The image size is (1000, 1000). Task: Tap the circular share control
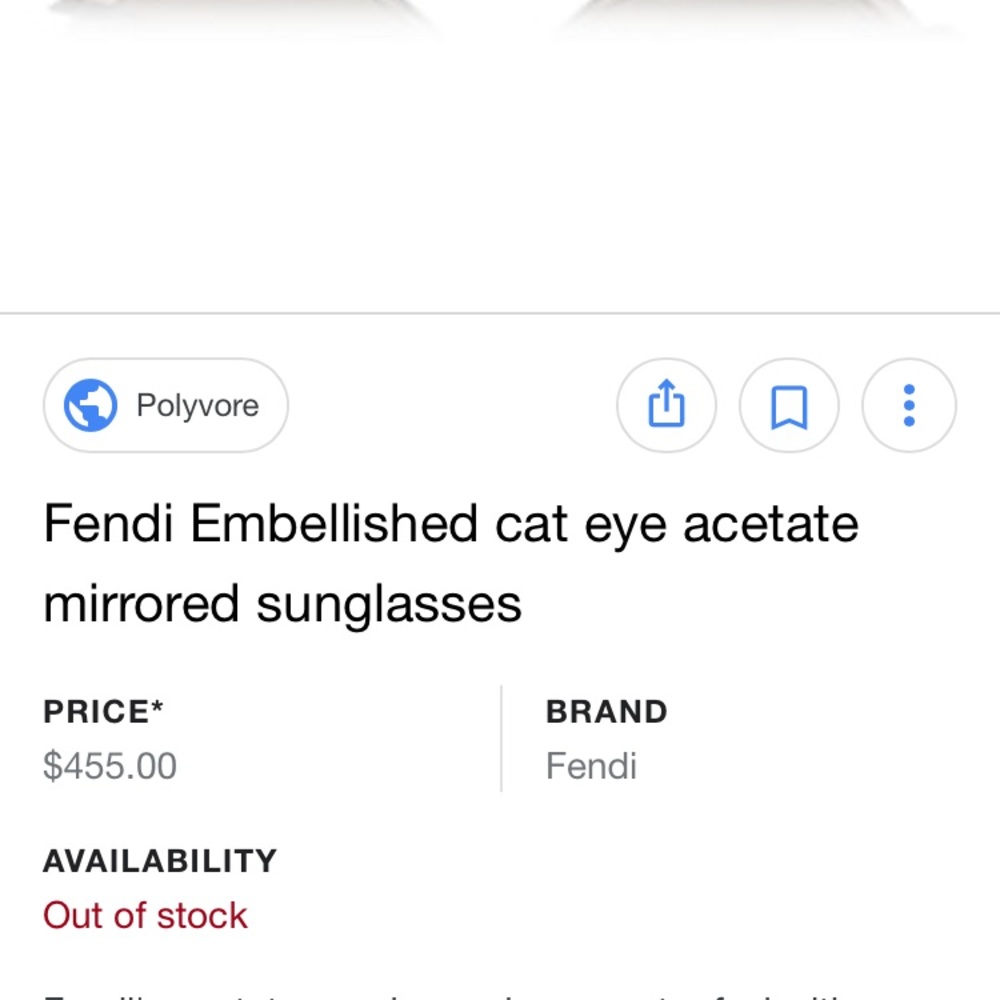pyautogui.click(x=666, y=405)
